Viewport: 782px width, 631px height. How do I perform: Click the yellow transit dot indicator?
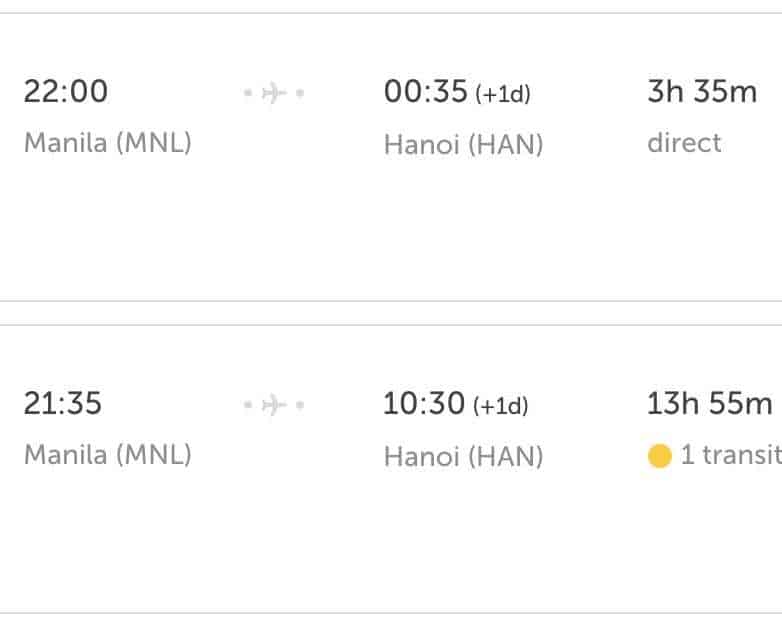coord(659,457)
